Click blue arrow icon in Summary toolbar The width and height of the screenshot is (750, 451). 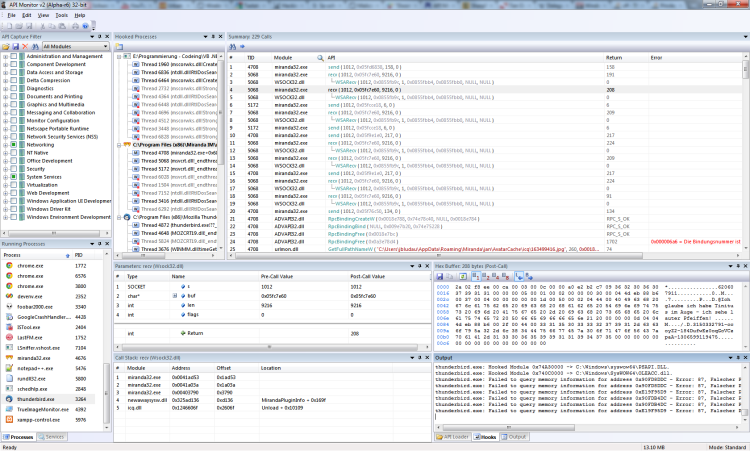pyautogui.click(x=242, y=46)
